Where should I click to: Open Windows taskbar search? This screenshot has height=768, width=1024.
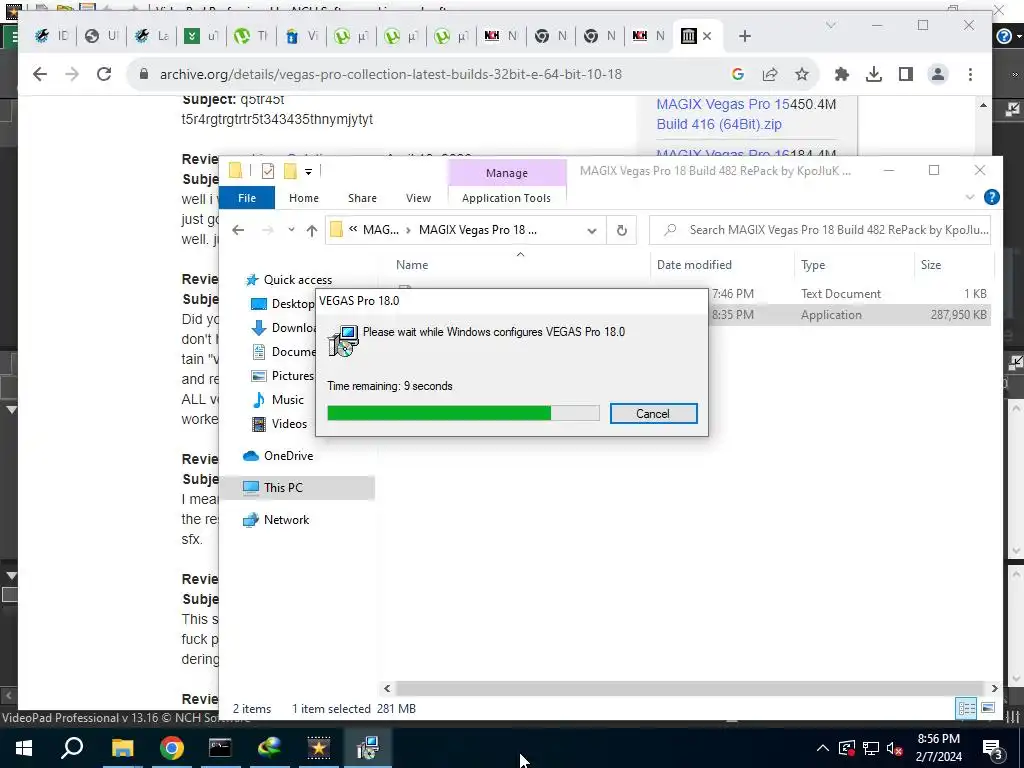pyautogui.click(x=72, y=748)
